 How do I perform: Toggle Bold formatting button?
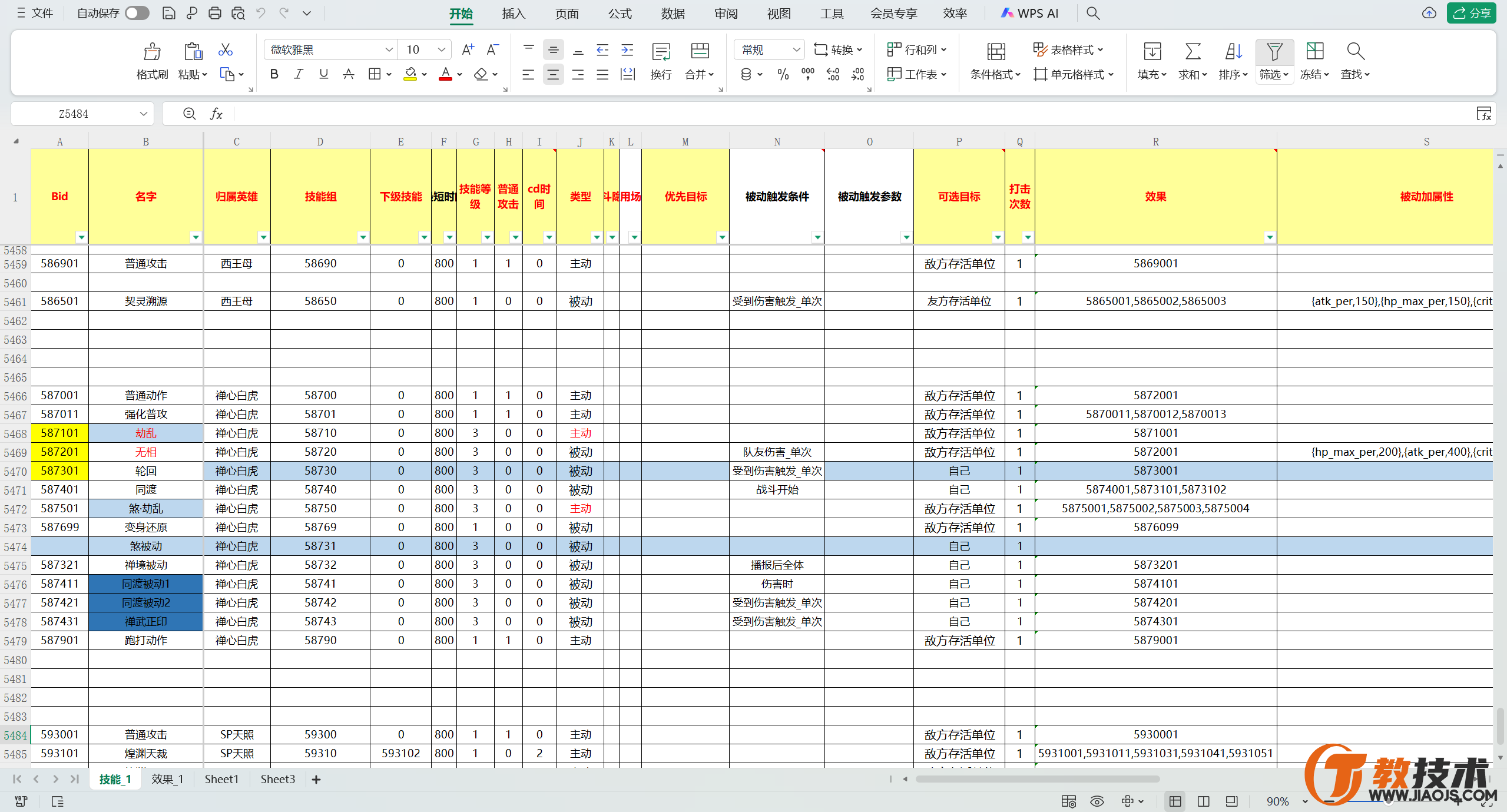pos(274,74)
